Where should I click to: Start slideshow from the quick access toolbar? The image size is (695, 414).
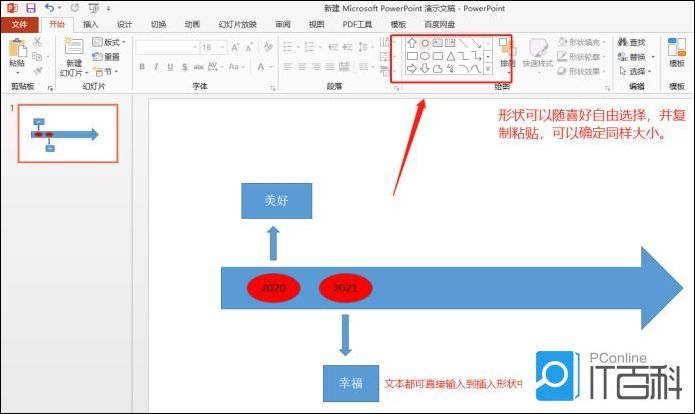93,8
